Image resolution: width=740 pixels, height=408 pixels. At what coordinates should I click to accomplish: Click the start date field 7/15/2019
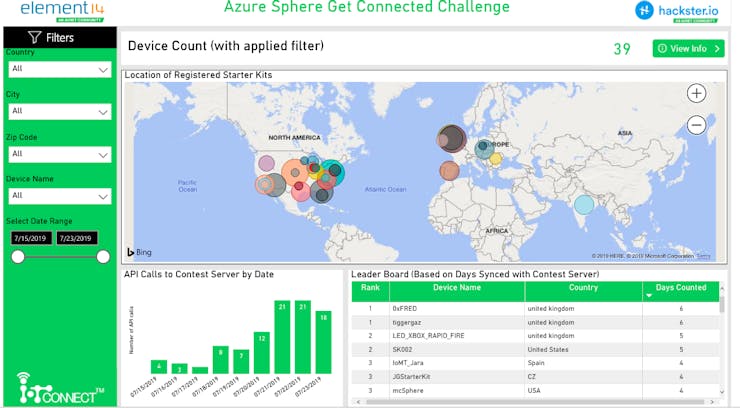31,238
